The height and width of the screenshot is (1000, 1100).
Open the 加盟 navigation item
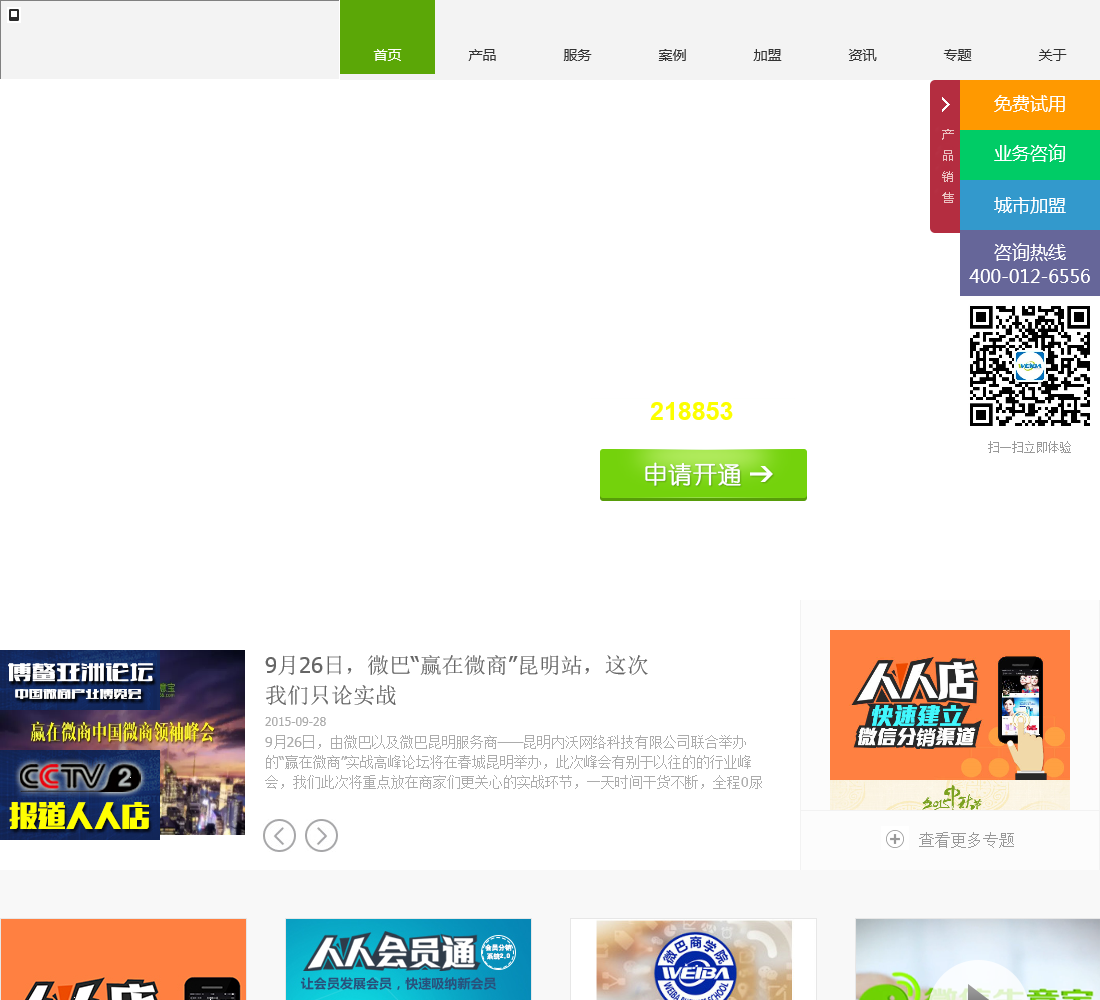[767, 55]
